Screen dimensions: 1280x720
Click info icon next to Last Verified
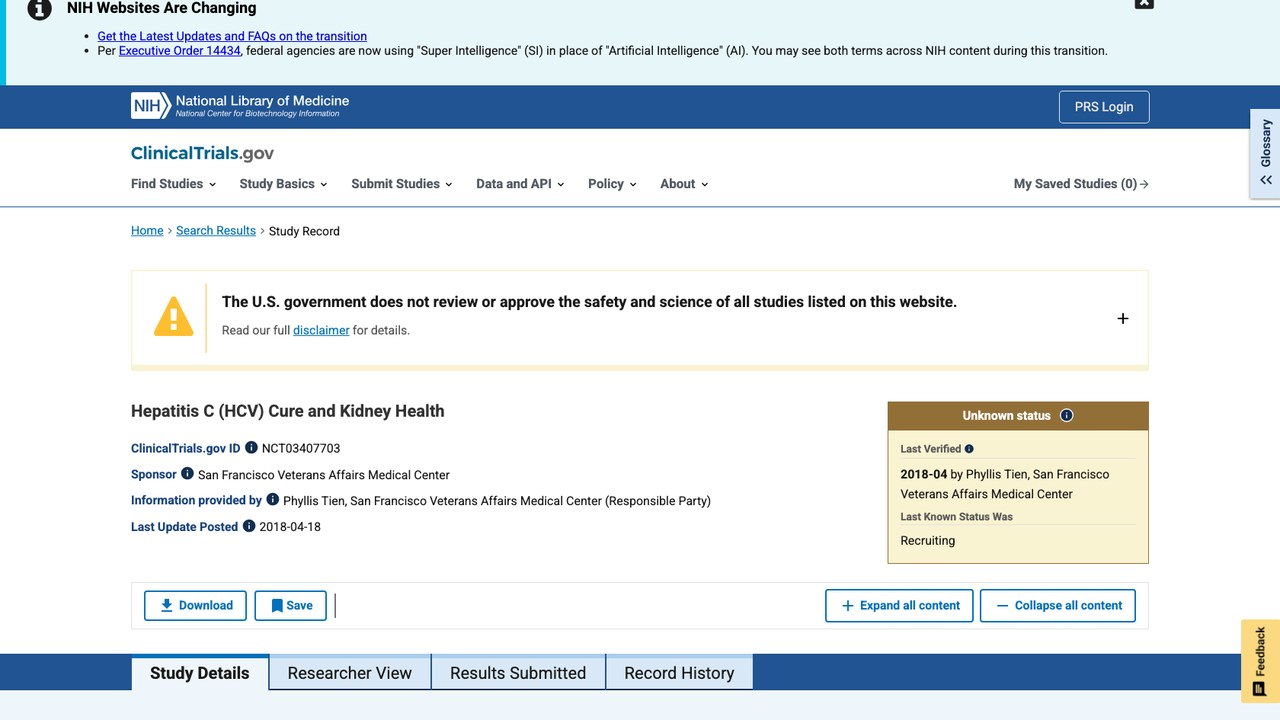click(x=969, y=449)
